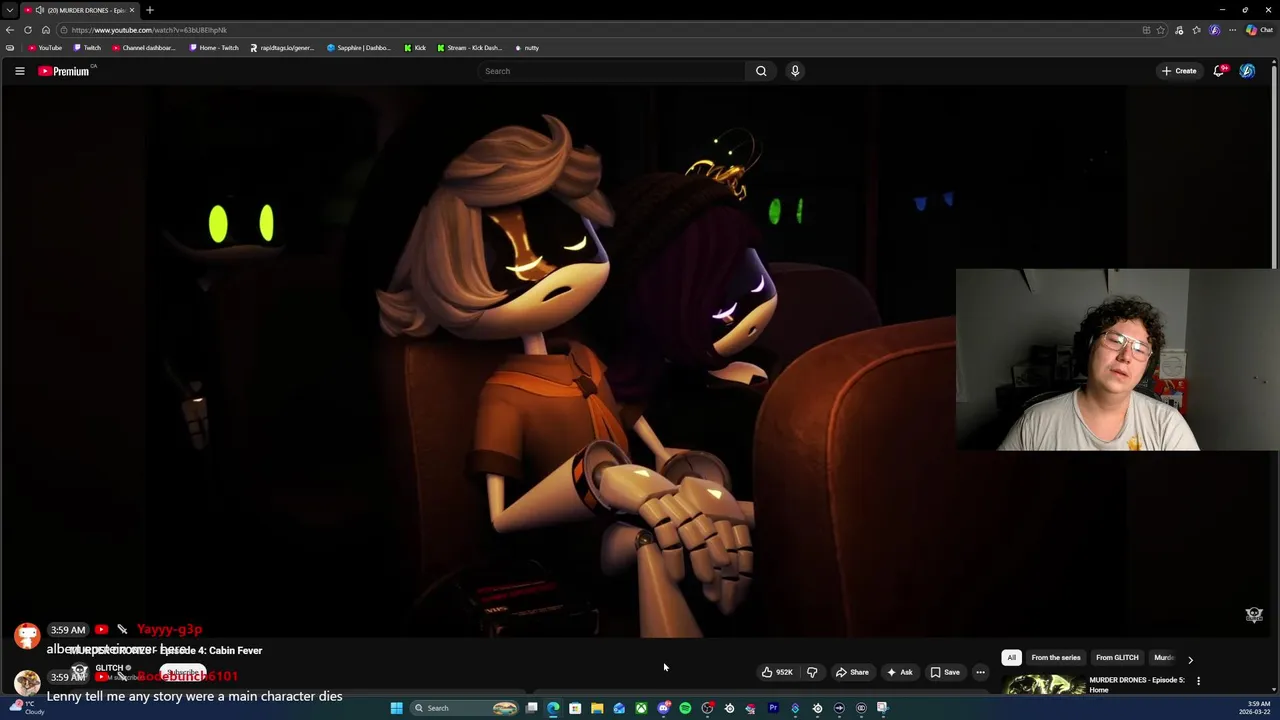This screenshot has height=720, width=1280.
Task: Open the Kick bookmark
Action: tap(415, 48)
